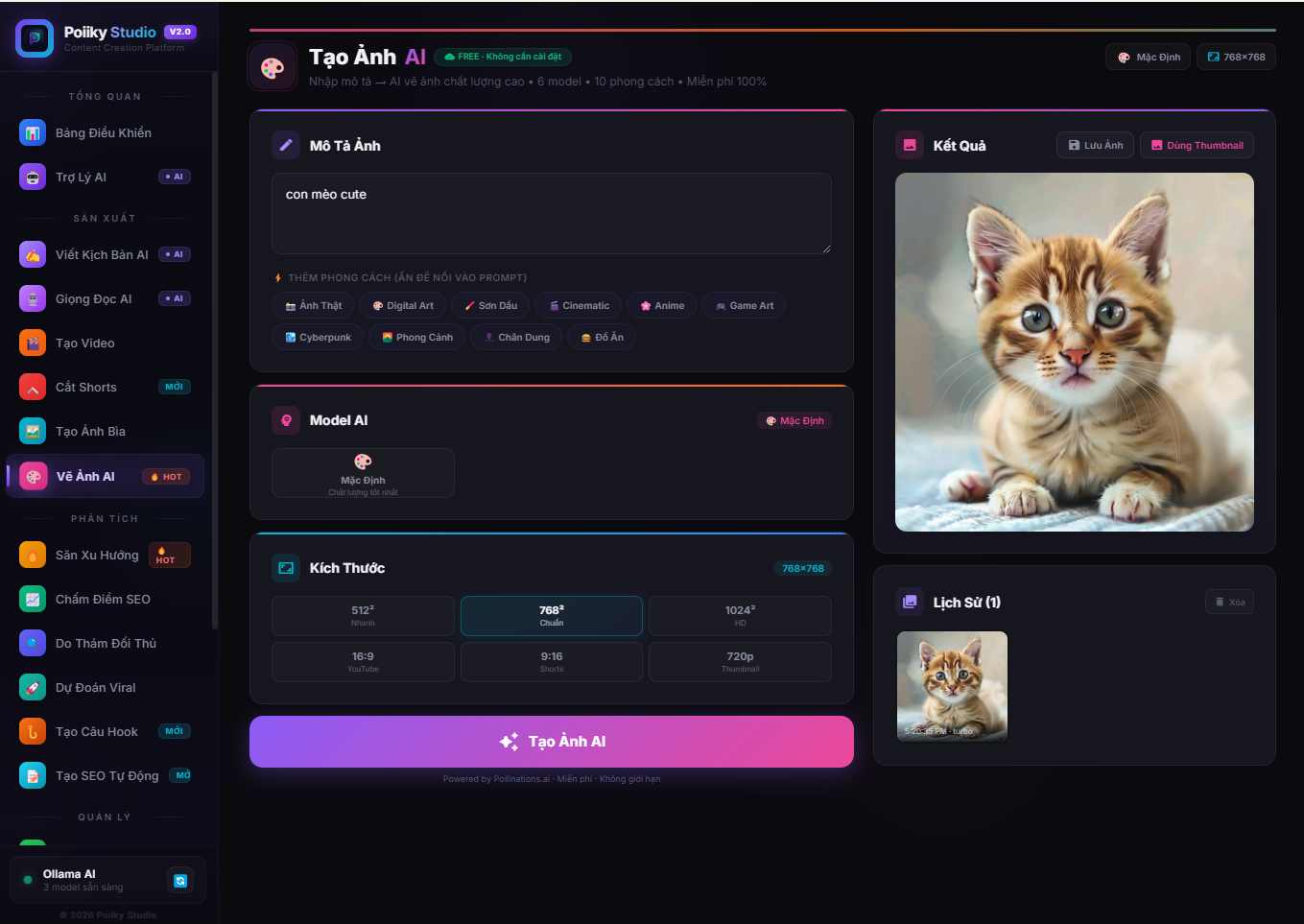Viewport: 1304px width, 924px height.
Task: Open Dự Đoán Viral rocket icon
Action: (33, 687)
